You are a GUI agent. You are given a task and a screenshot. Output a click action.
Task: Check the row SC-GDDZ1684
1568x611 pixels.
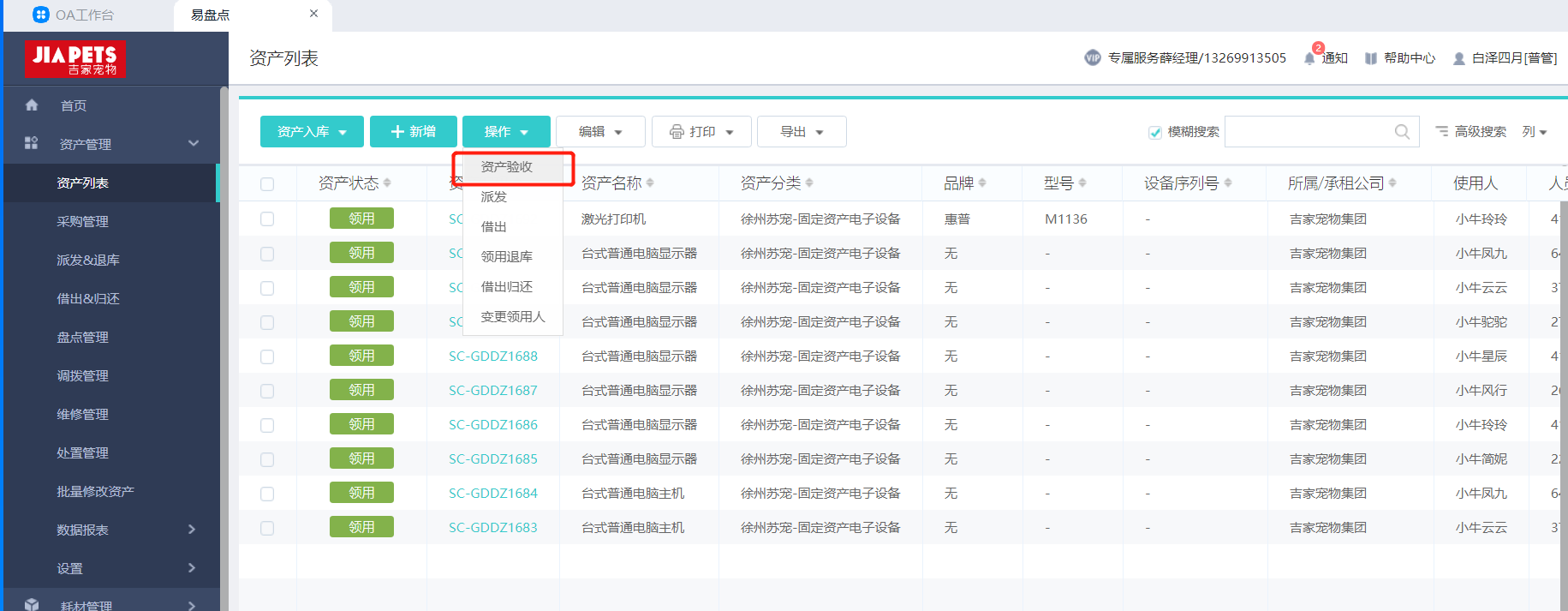[267, 494]
